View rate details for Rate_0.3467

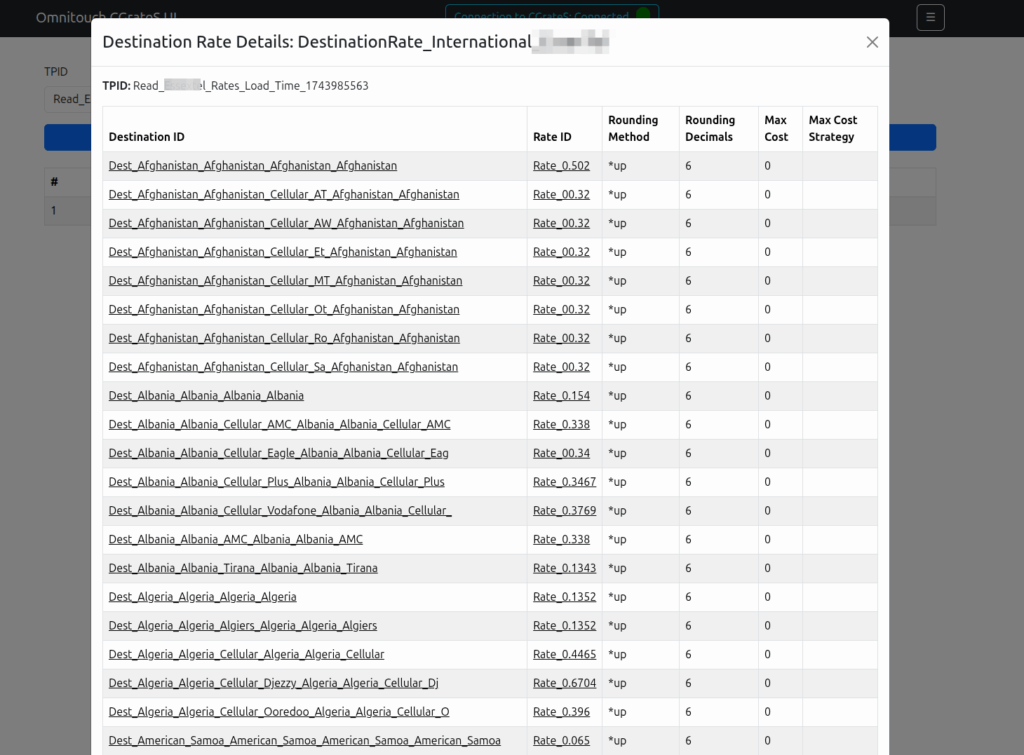click(564, 482)
